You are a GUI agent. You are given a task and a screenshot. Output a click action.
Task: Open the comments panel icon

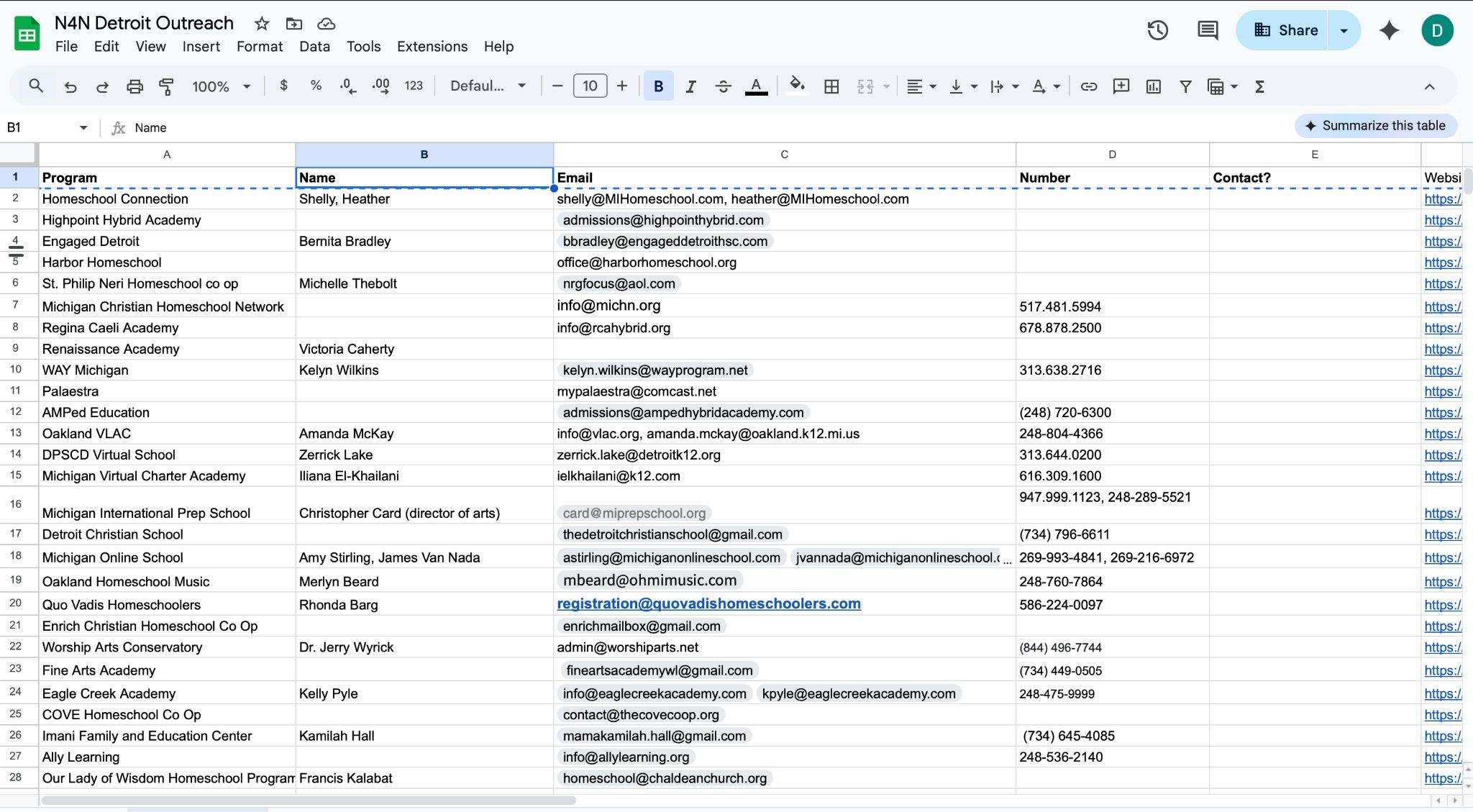[x=1207, y=30]
